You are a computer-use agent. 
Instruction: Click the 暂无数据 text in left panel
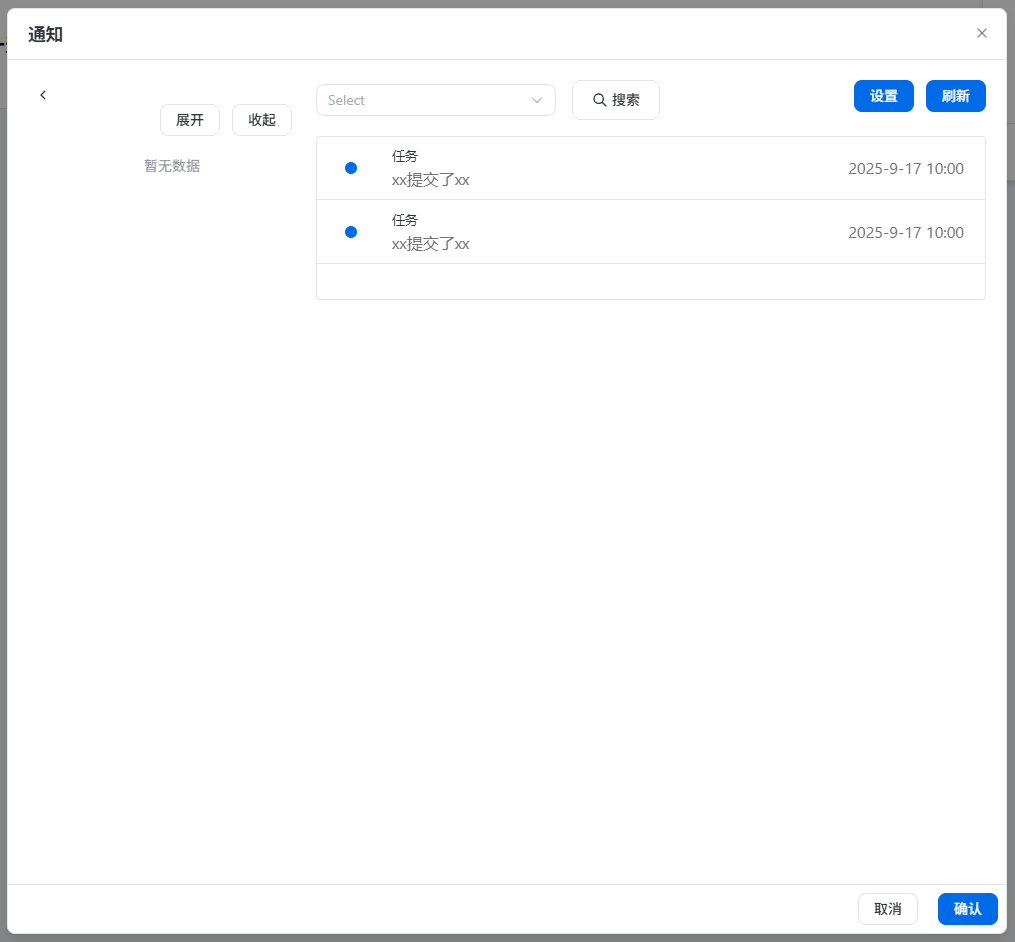(172, 166)
